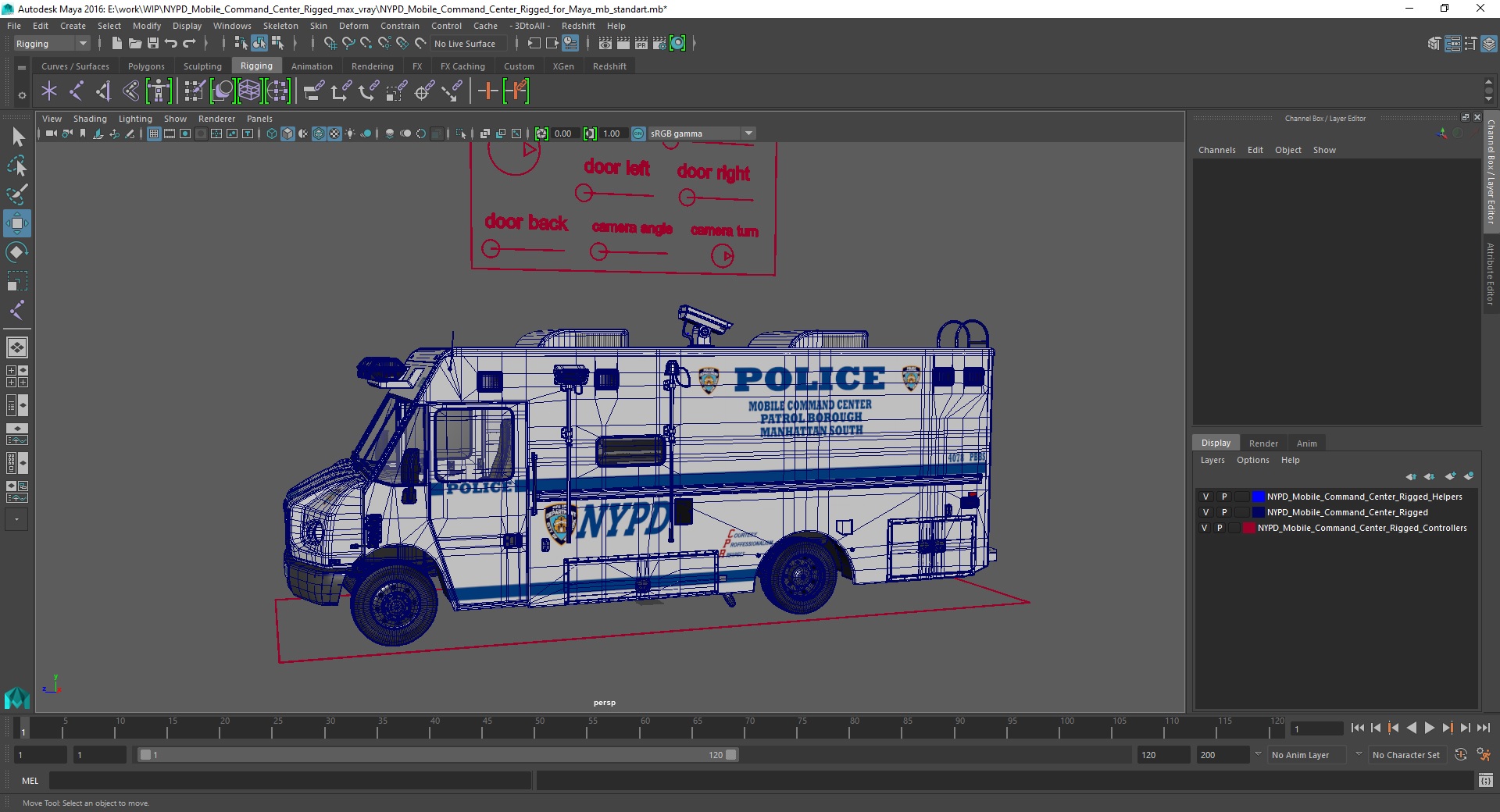Select the Create IK Handle shelf tool
This screenshot has height=812, width=1500.
(x=104, y=91)
